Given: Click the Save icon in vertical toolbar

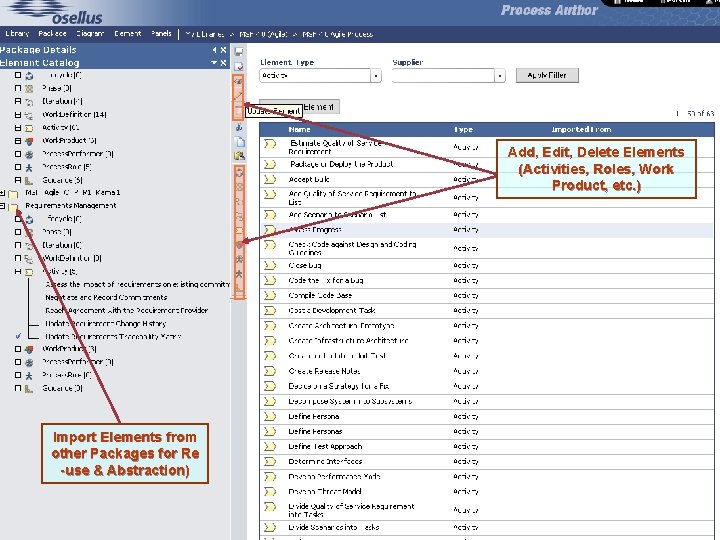Looking at the screenshot, I should 239,52.
